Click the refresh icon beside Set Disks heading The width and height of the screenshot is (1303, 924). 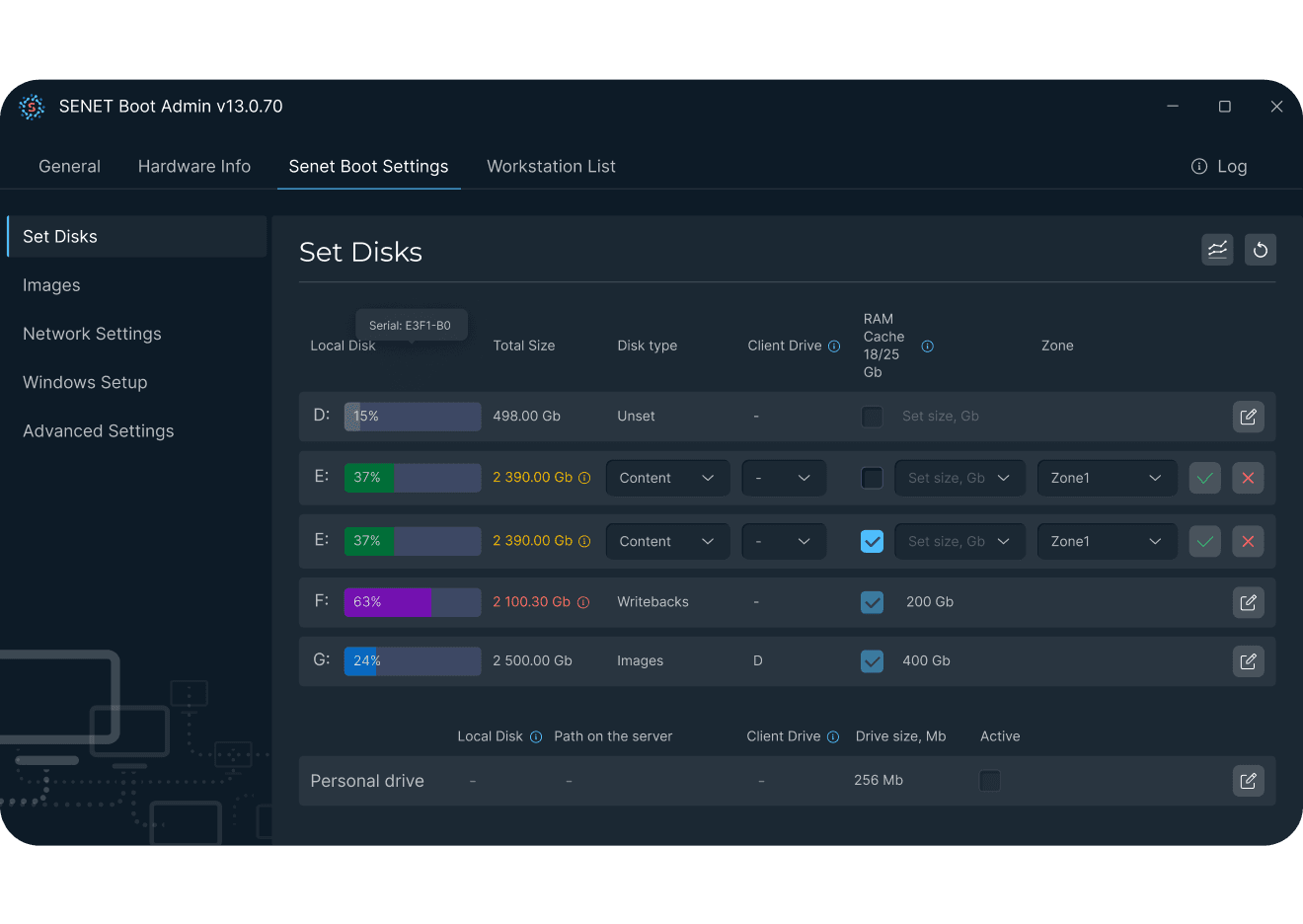coord(1261,250)
